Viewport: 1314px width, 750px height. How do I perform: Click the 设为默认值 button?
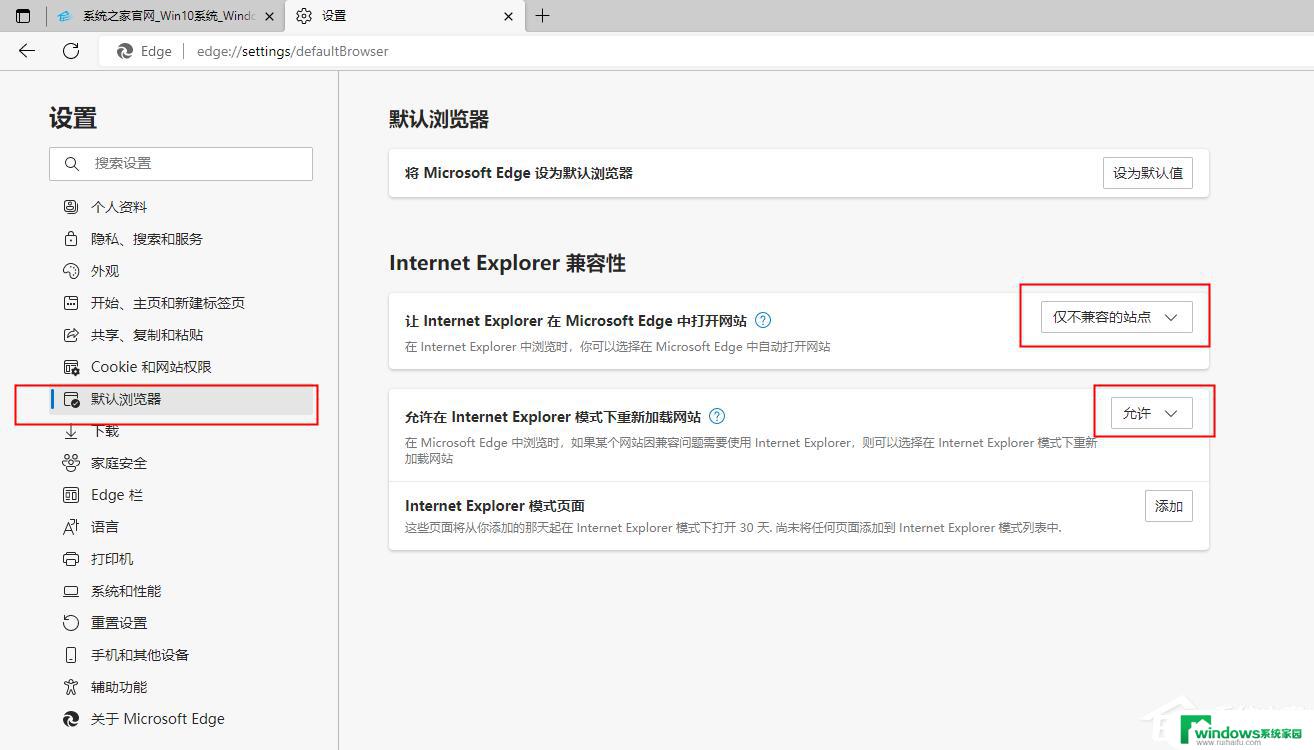click(x=1148, y=173)
